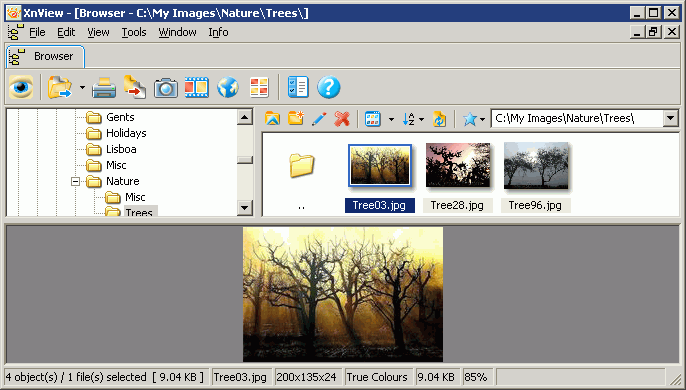
Task: Click the XnView menu bar document icon
Action: 16,33
